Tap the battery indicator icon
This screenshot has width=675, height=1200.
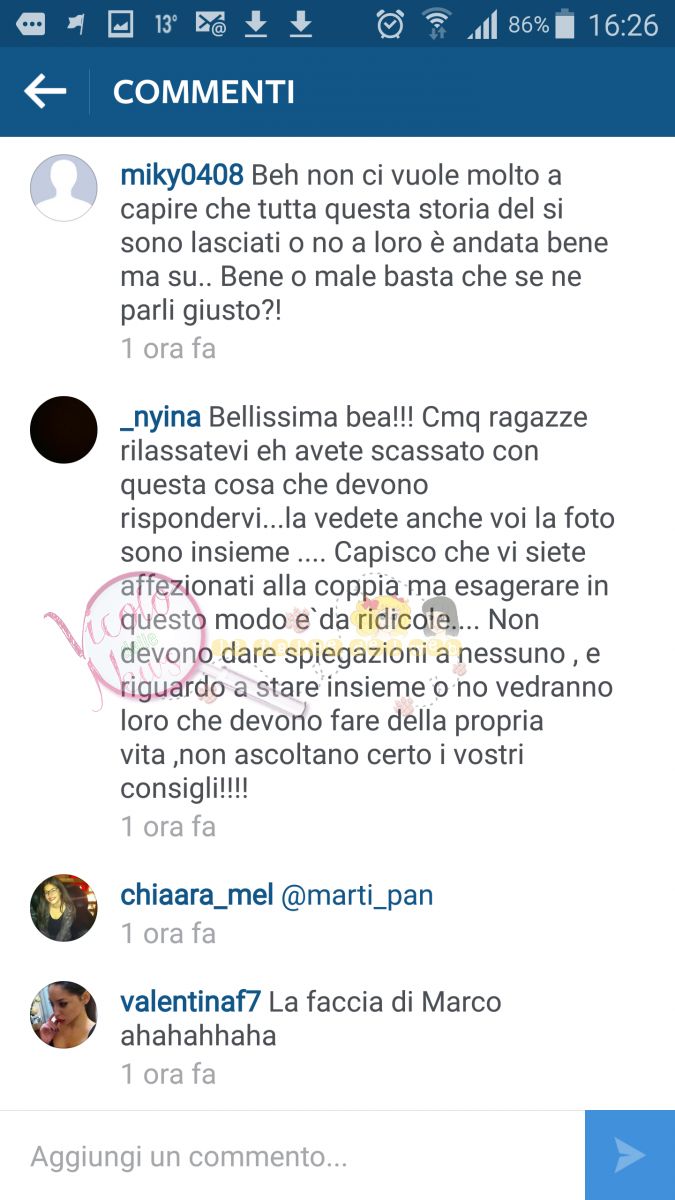coord(564,24)
